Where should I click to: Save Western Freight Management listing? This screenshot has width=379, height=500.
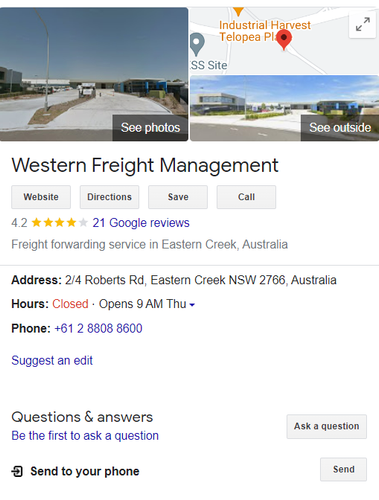(178, 197)
